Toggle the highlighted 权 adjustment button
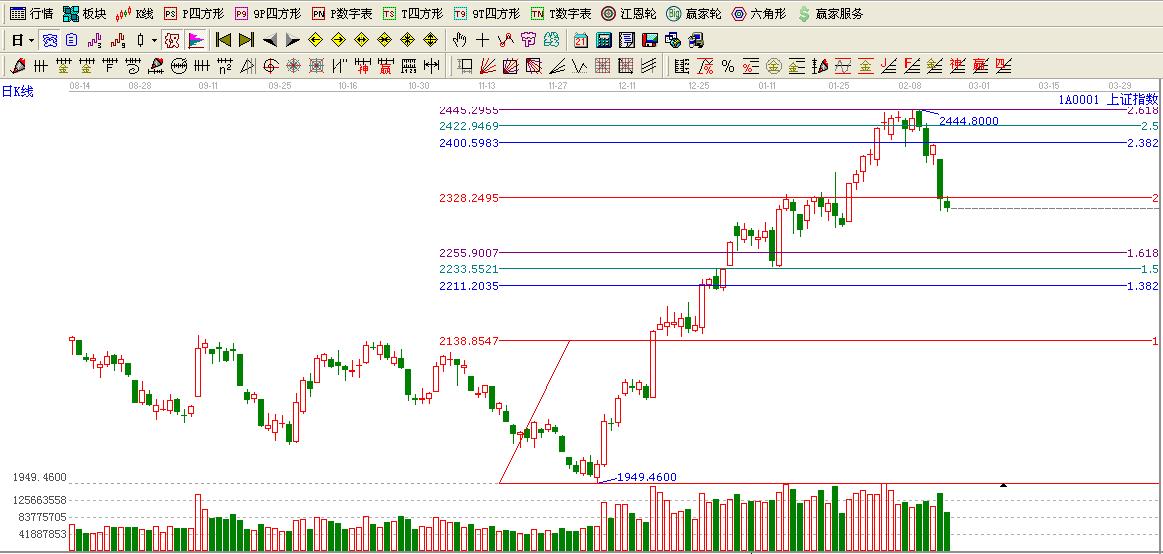The image size is (1163, 554). (x=171, y=41)
